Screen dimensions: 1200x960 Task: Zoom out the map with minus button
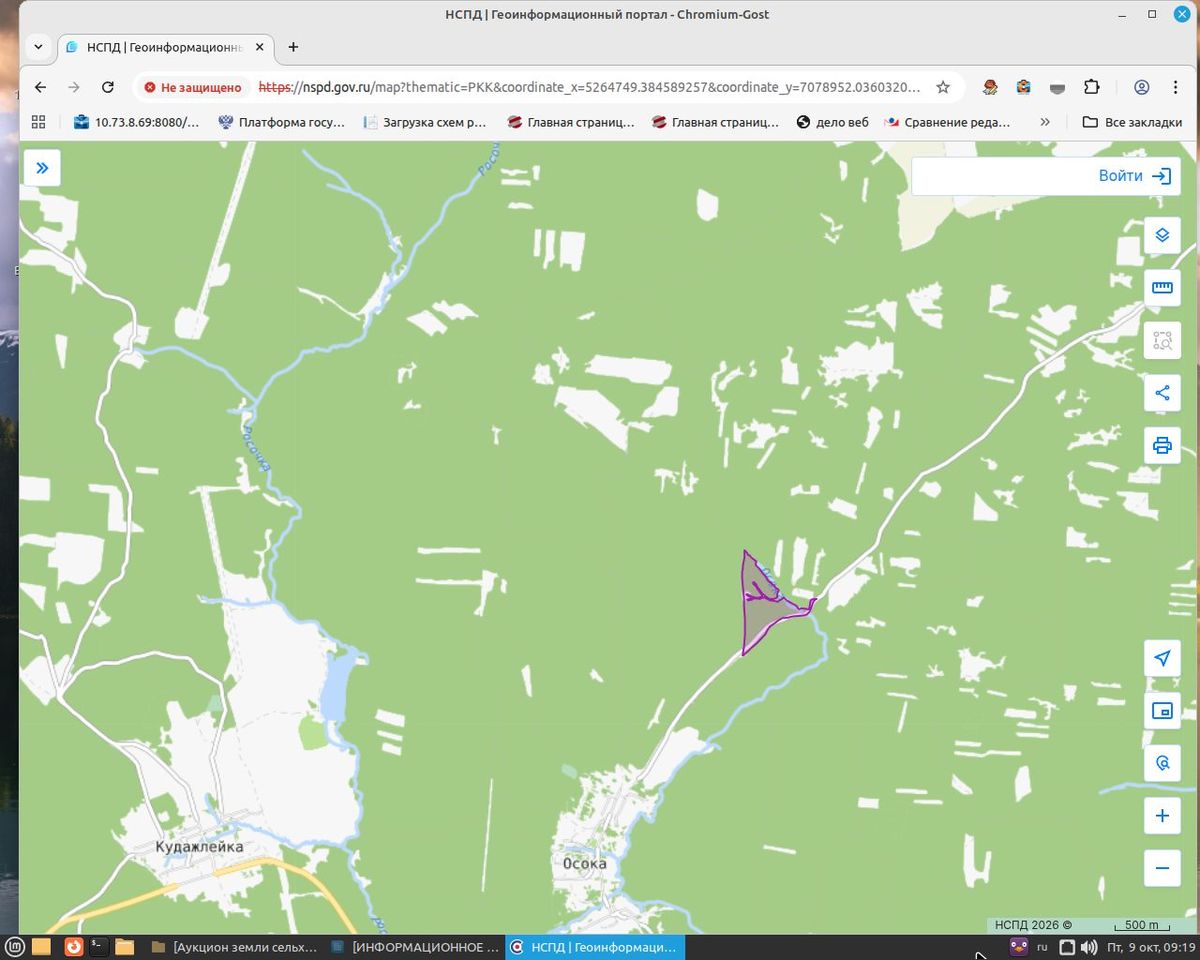(1162, 868)
